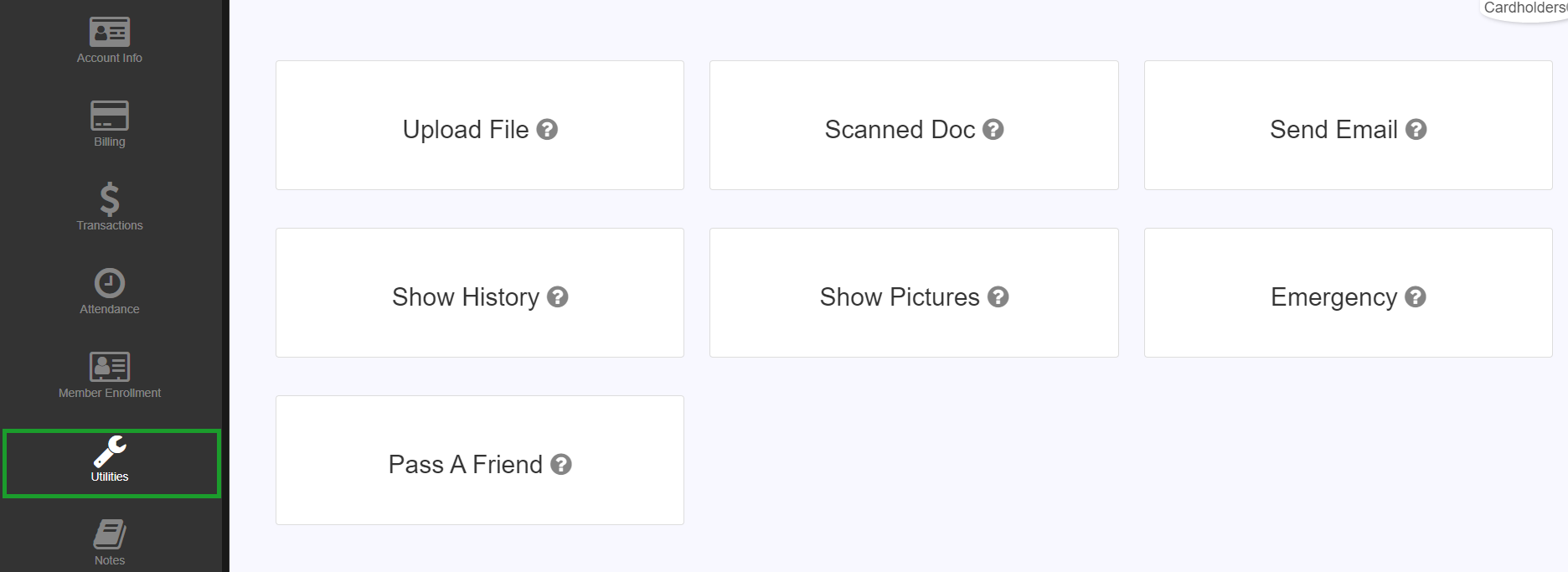This screenshot has height=572, width=1568.
Task: Click the Upload File card
Action: pos(480,126)
